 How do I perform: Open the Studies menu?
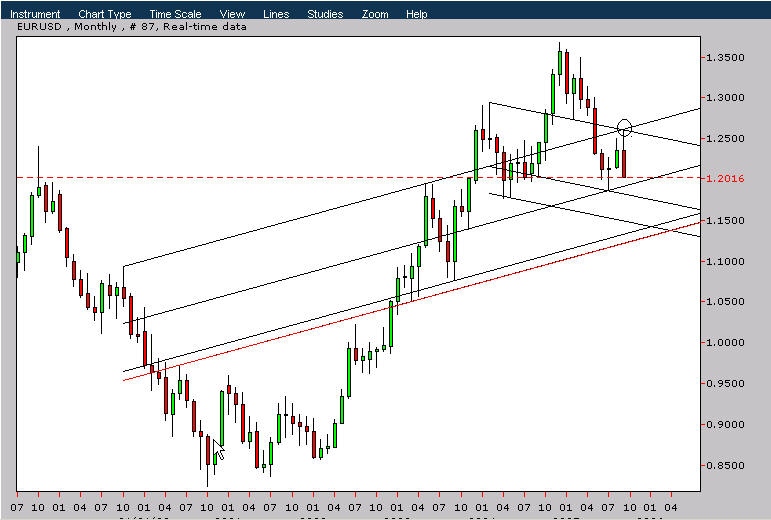[325, 14]
